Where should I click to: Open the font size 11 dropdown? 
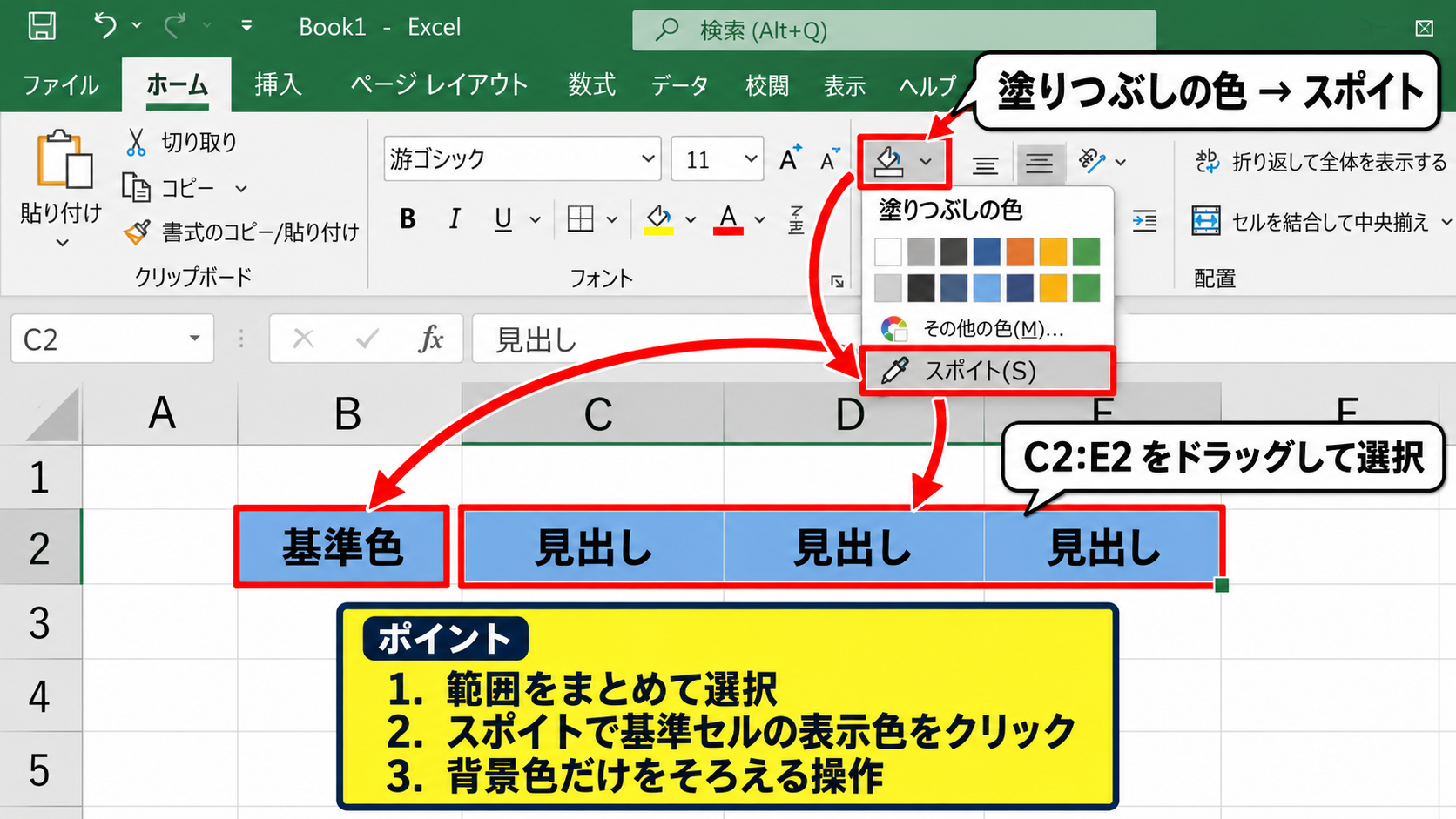(x=751, y=159)
